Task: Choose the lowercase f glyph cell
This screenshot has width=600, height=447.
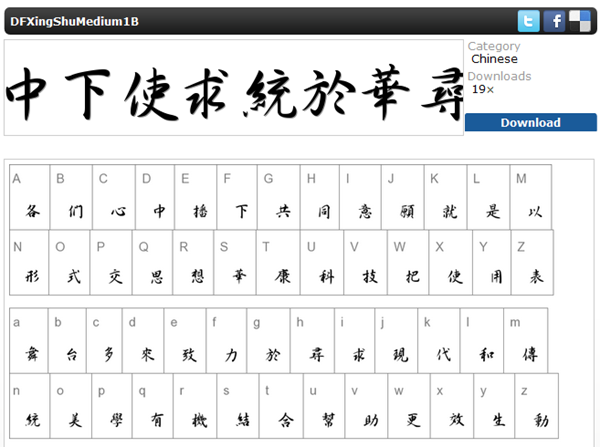Action: [227, 341]
